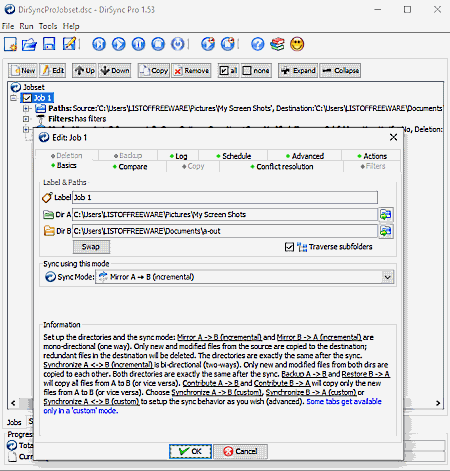This screenshot has height=471, width=450.
Task: Click the Swap directories button
Action: coord(91,247)
